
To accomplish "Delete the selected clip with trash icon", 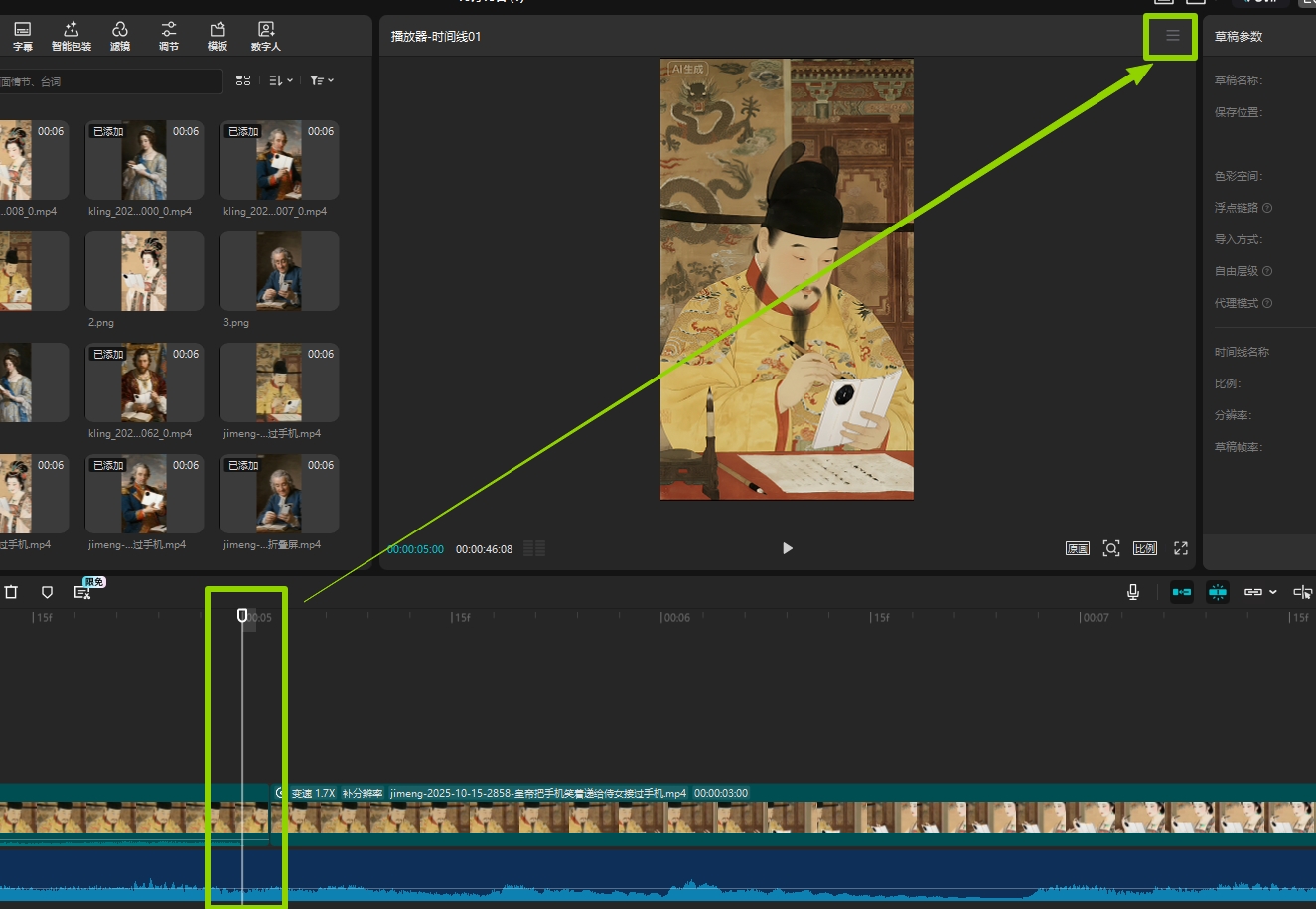I will [x=12, y=592].
